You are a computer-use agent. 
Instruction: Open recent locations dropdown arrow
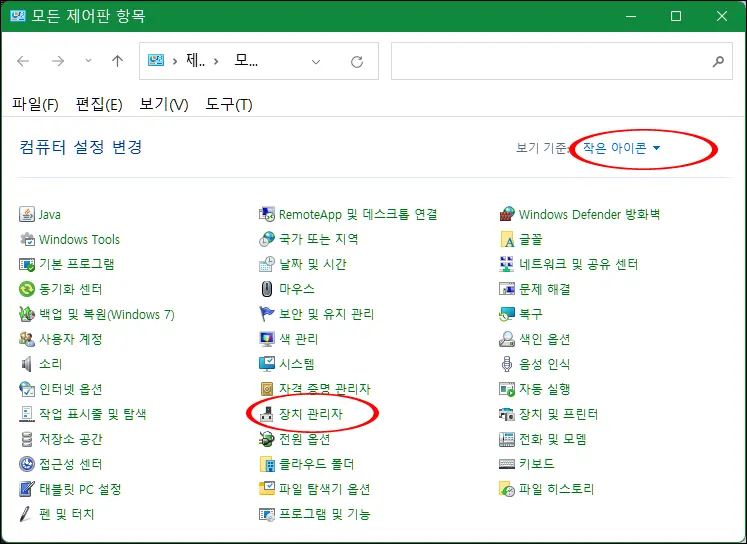point(88,60)
